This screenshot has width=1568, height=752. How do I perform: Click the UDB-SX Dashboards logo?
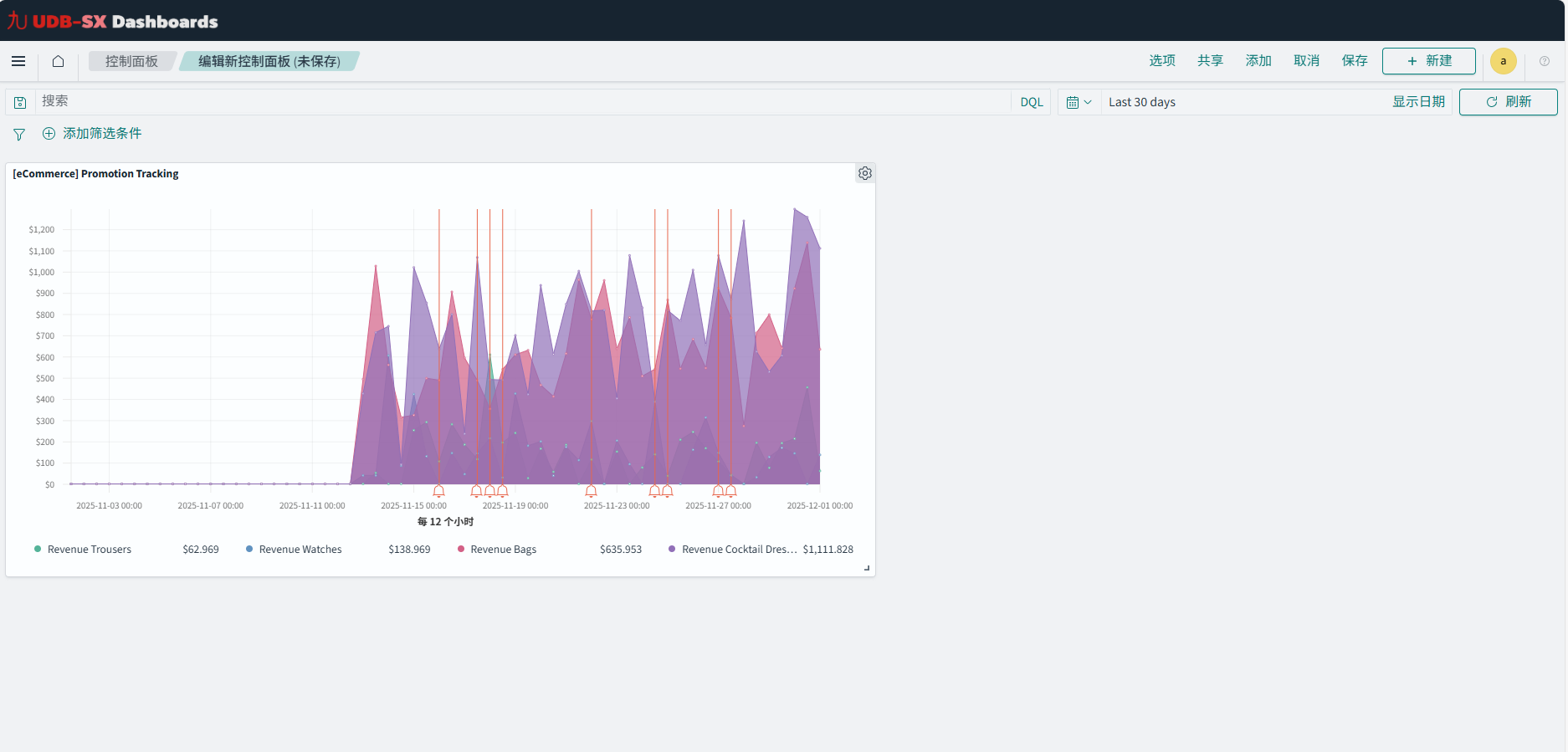click(x=113, y=21)
